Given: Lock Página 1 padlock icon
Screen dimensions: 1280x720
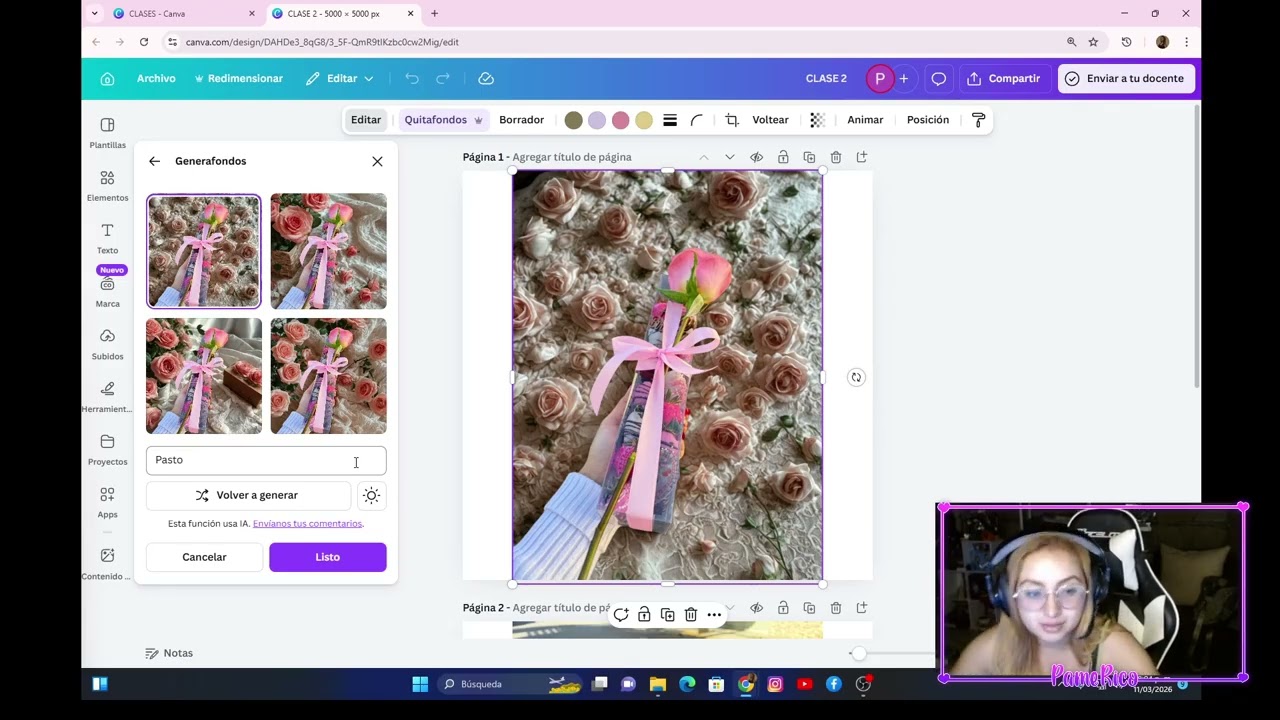Looking at the screenshot, I should tap(783, 157).
